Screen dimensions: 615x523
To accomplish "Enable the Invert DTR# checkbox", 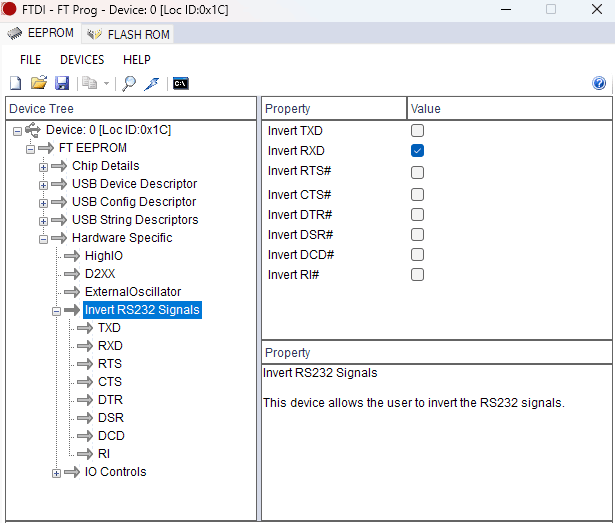I will (417, 215).
